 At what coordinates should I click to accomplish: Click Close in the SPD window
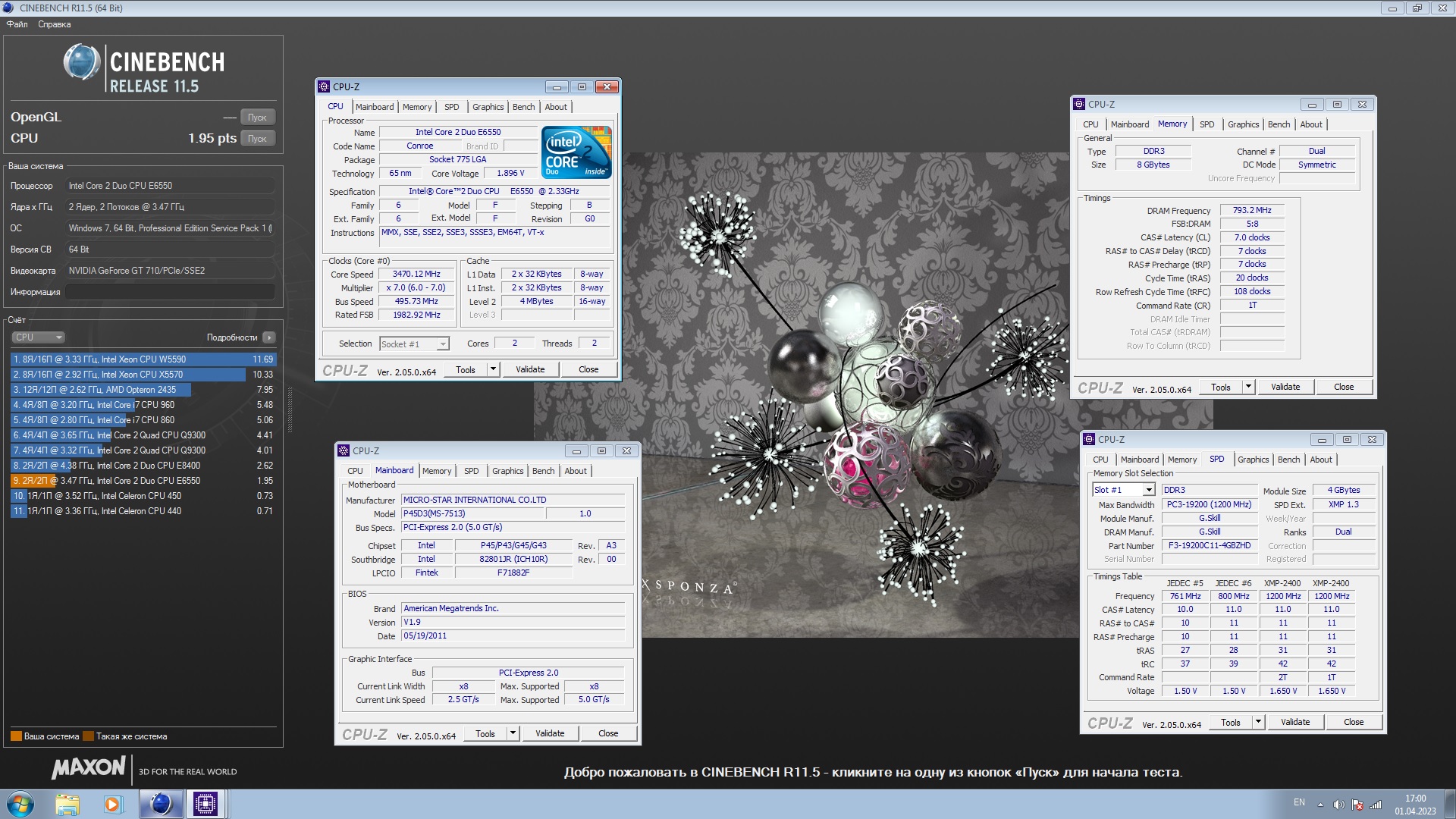pos(1354,722)
